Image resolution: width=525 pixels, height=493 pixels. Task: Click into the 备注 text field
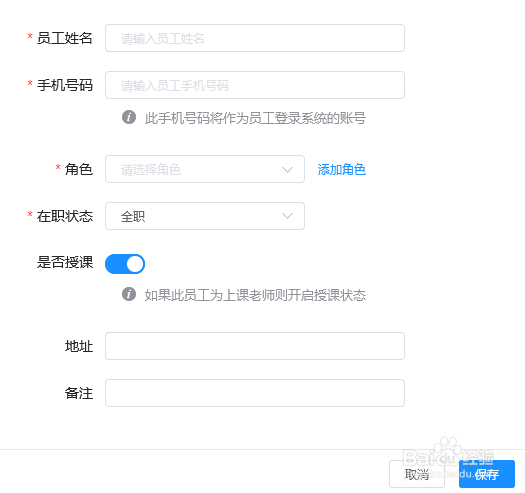(x=255, y=393)
